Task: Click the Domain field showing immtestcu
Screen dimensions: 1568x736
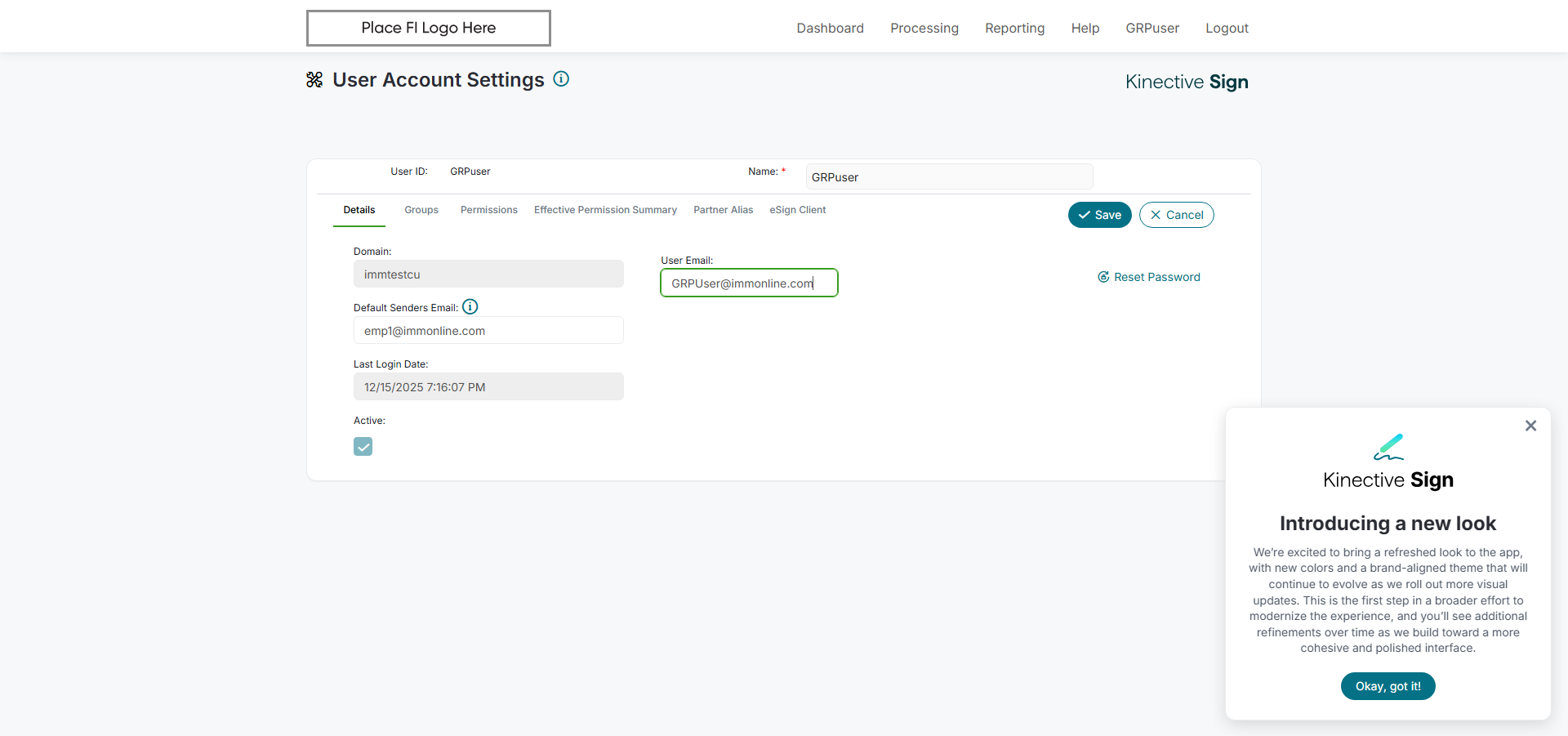Action: 488,274
